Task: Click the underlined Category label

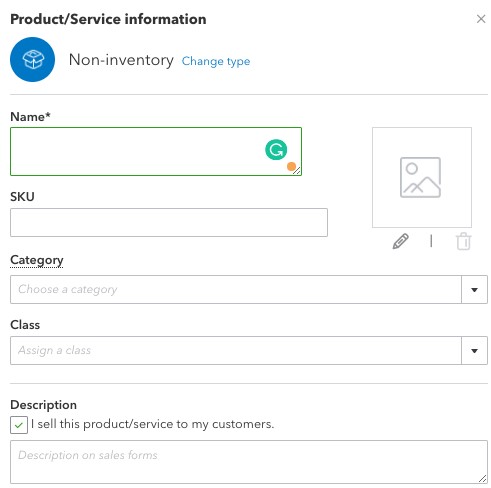Action: 37,260
